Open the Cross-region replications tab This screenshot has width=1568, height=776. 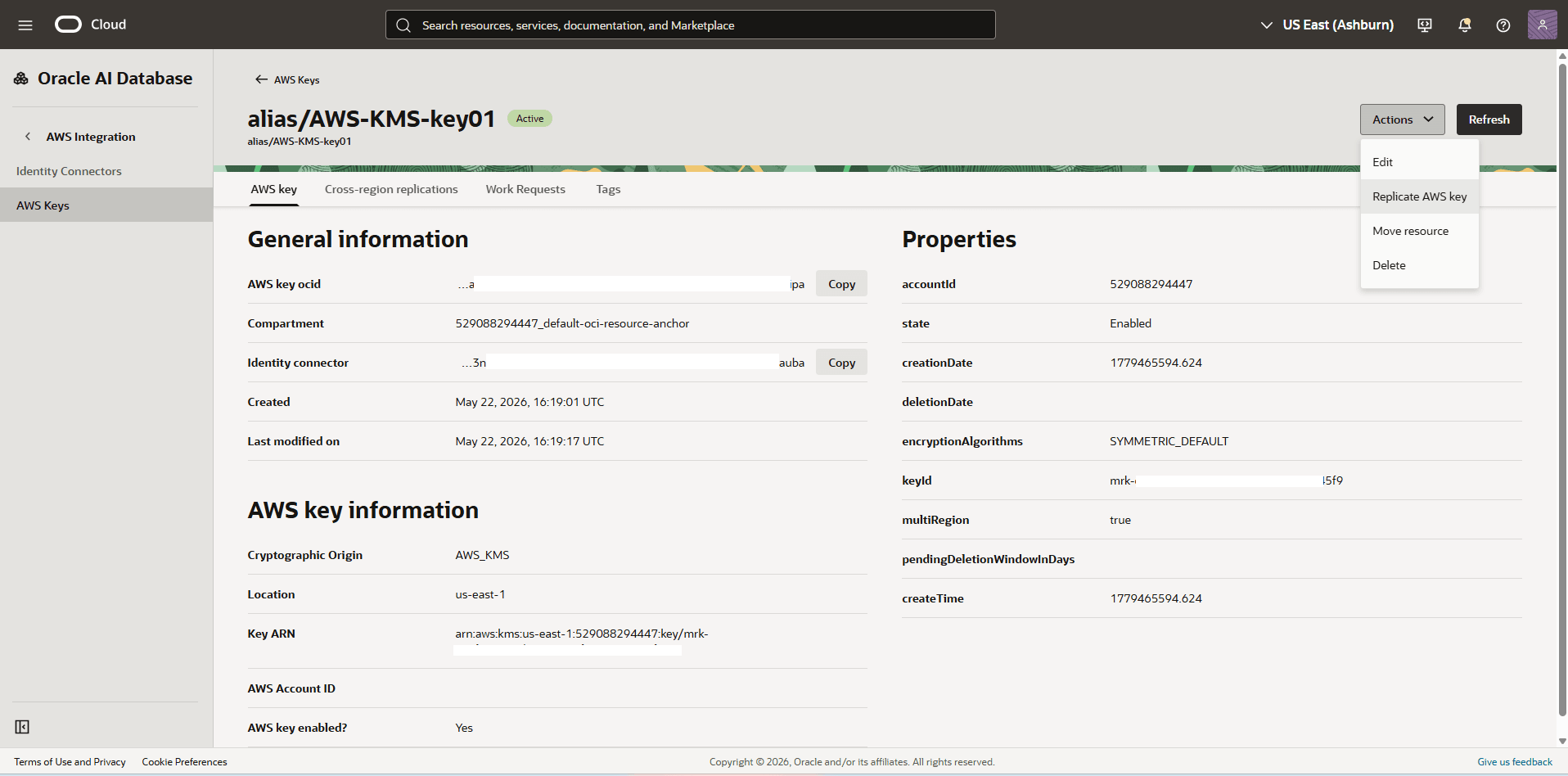391,189
